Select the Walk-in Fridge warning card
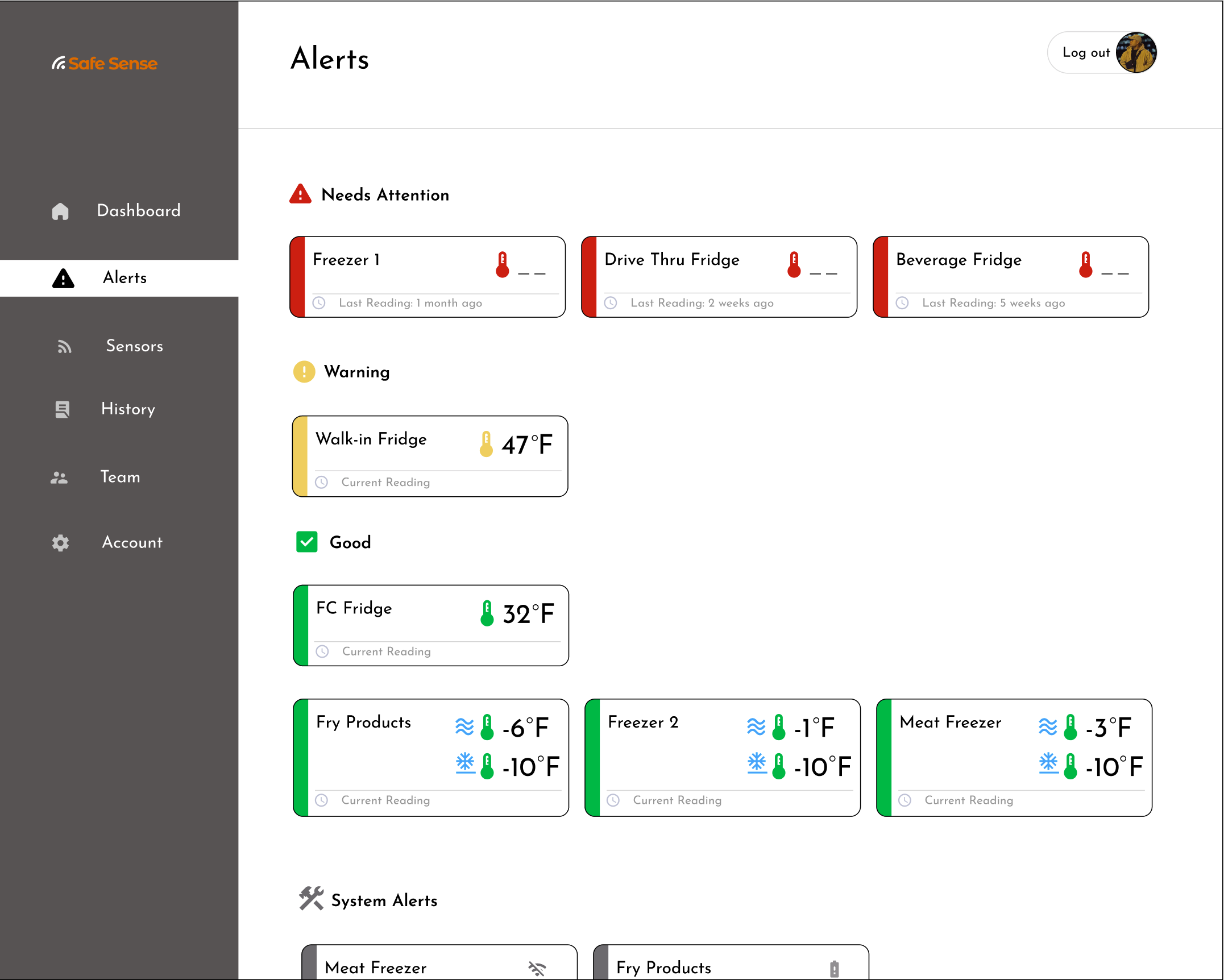This screenshot has width=1224, height=980. [x=430, y=456]
